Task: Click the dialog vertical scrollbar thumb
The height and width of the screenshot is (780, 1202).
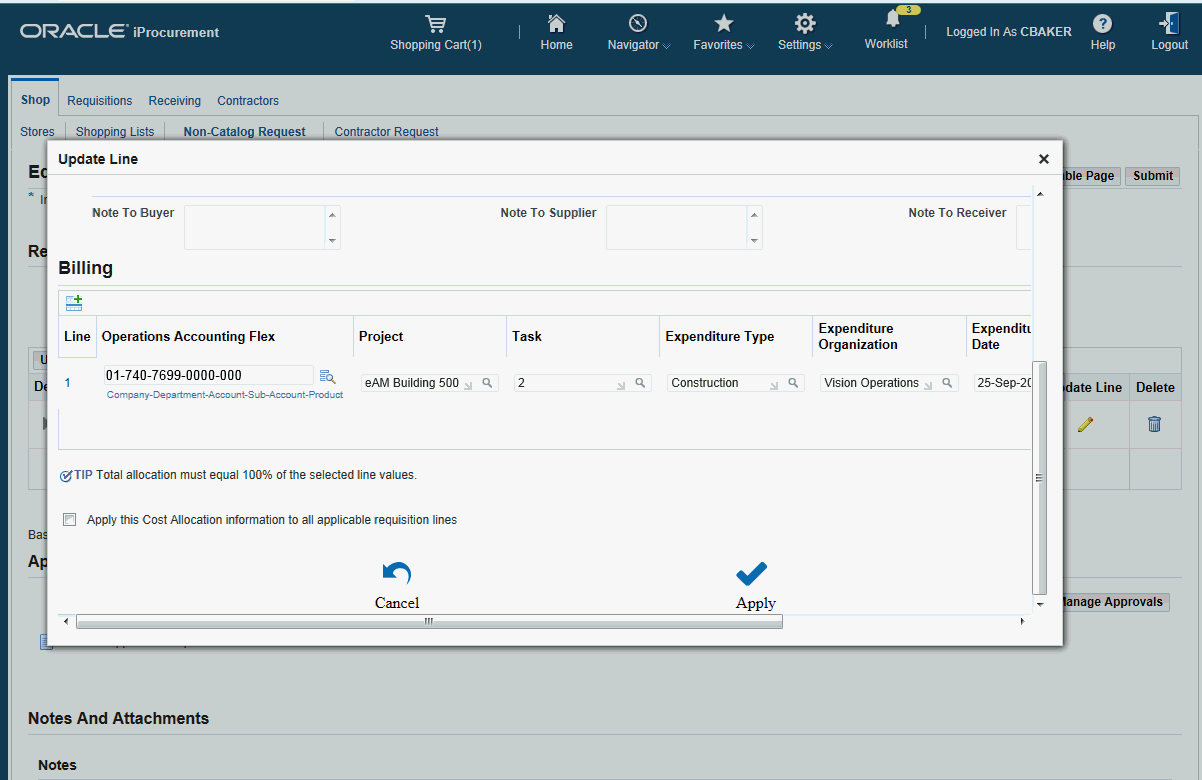Action: point(1040,478)
